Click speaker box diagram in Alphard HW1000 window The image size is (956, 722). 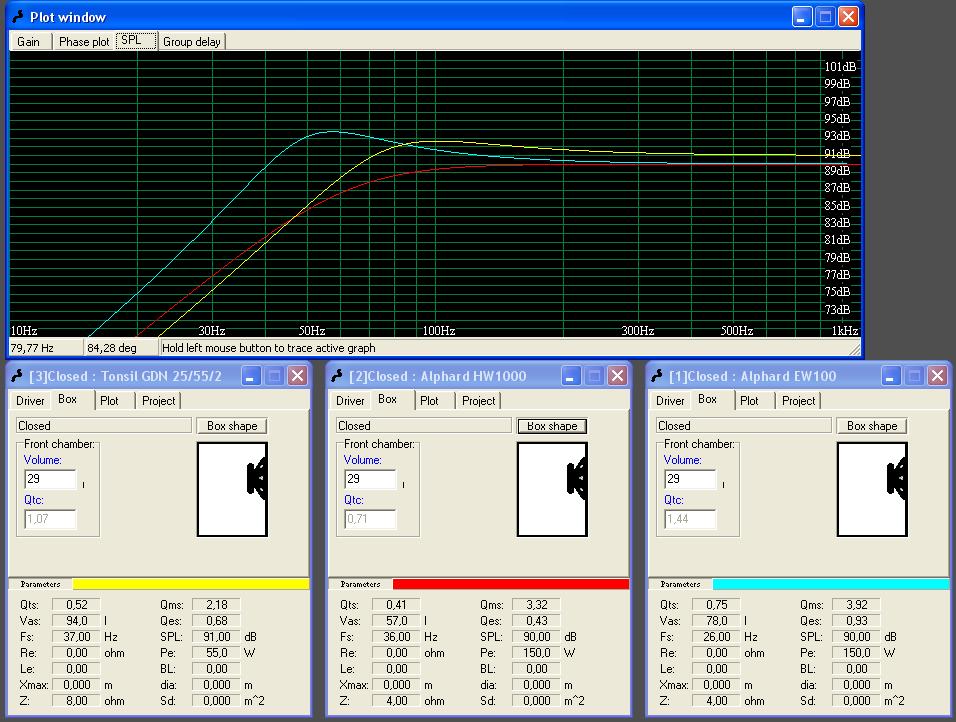point(552,489)
